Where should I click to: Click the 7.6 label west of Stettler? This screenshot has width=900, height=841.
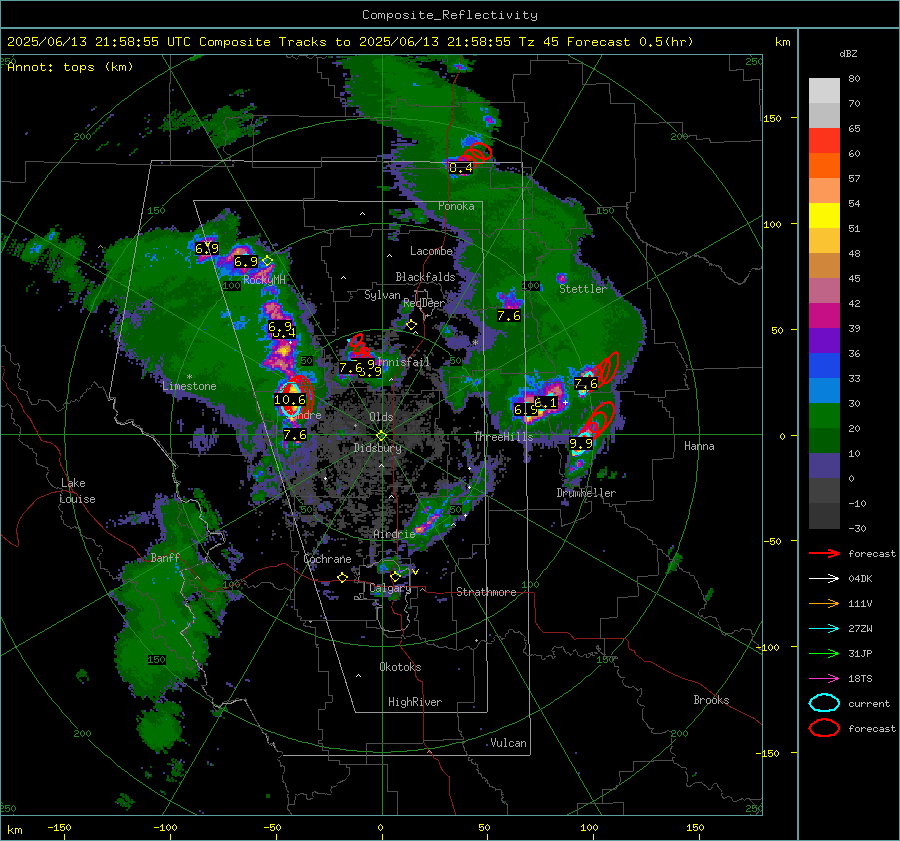click(x=509, y=316)
